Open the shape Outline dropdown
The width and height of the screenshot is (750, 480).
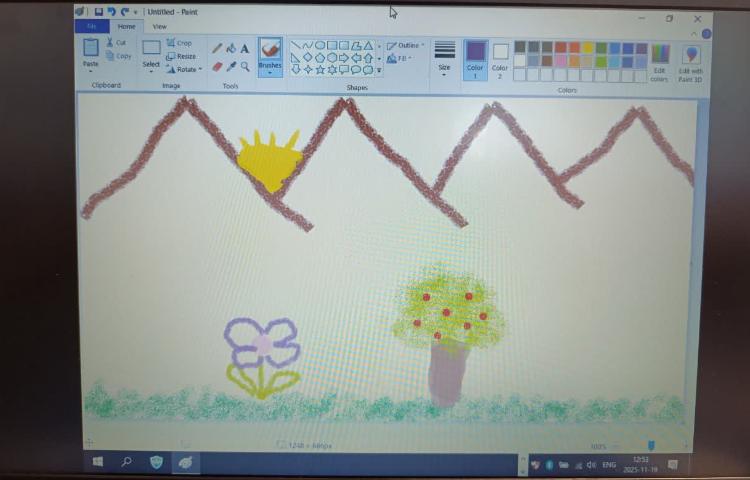click(x=406, y=45)
